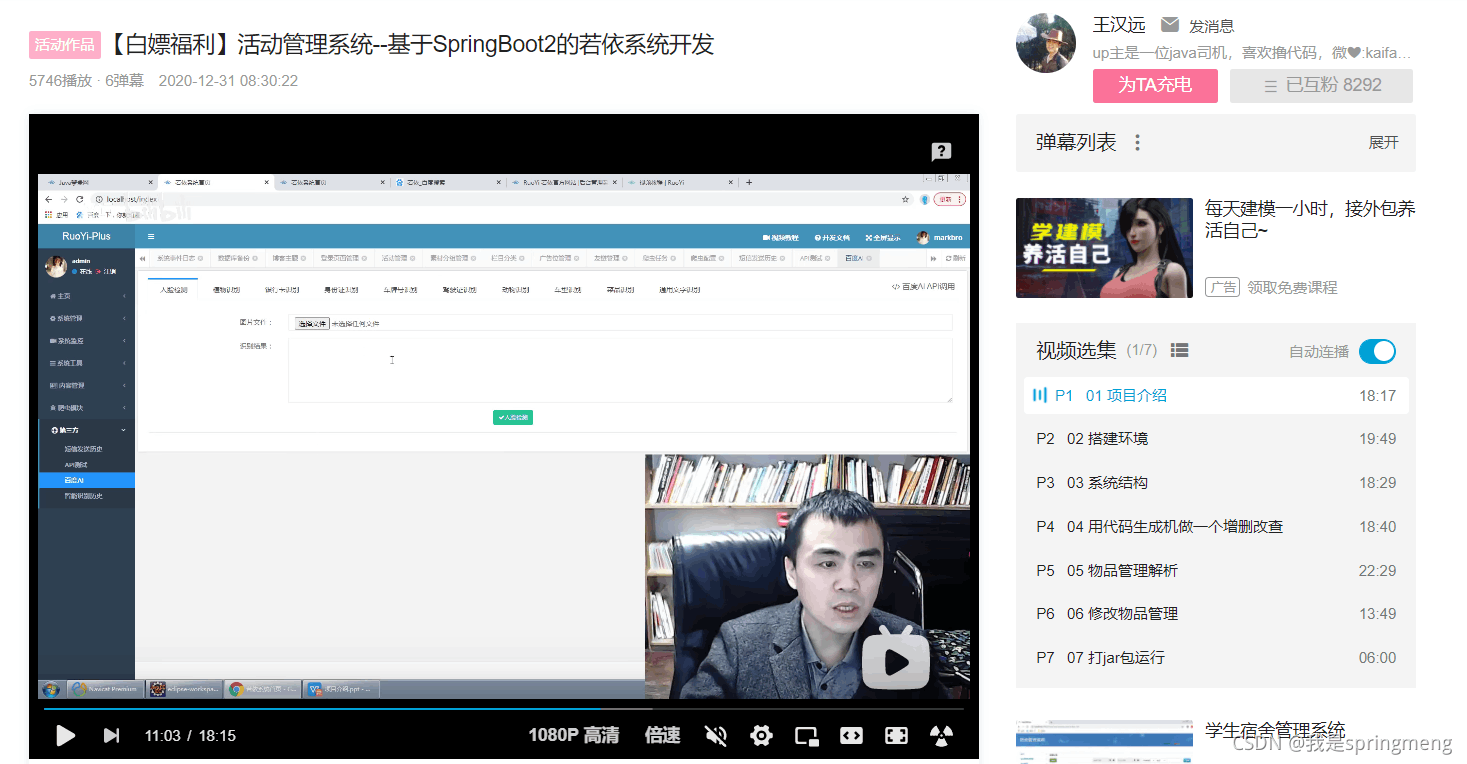The width and height of the screenshot is (1467, 764).
Task: Select P2 02 搭建环境 episode
Action: click(x=1216, y=439)
